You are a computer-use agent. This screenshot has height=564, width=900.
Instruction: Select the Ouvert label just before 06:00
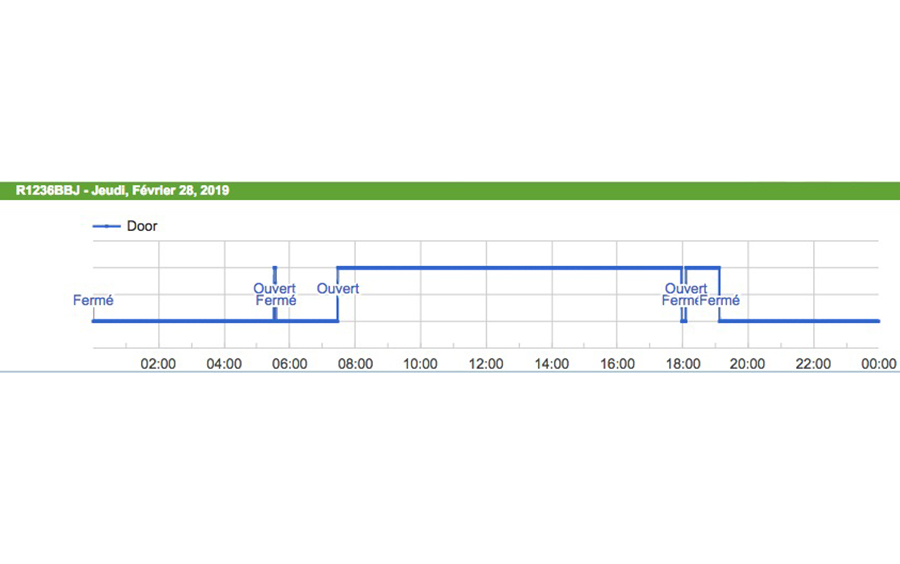coord(274,289)
